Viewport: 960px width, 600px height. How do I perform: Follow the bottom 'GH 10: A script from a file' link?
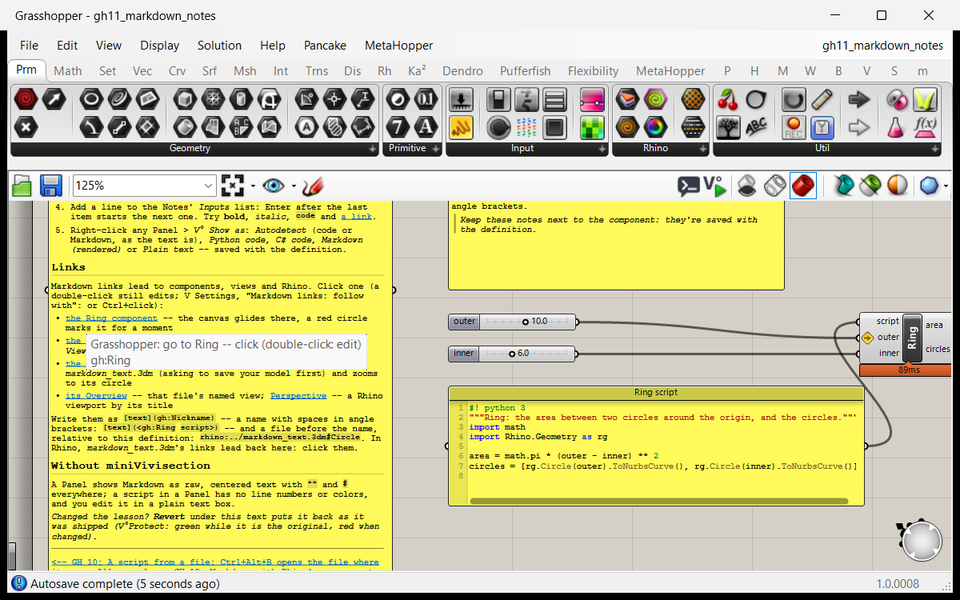pyautogui.click(x=216, y=562)
